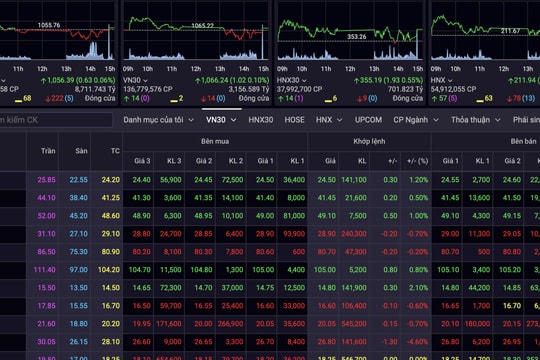Open the HNX30 index selector on chart

click(x=292, y=80)
